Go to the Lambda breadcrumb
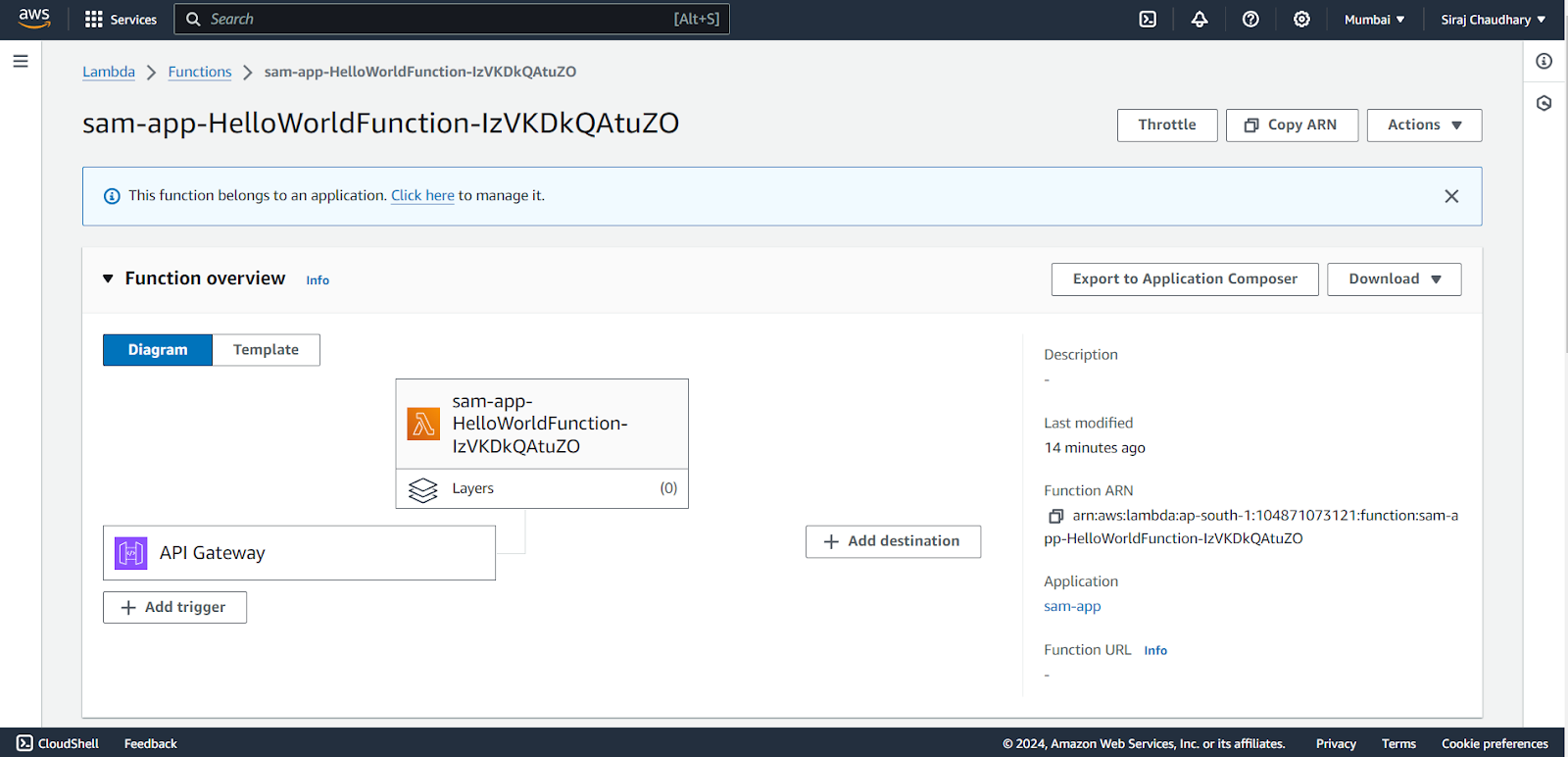The image size is (1568, 757). (109, 72)
